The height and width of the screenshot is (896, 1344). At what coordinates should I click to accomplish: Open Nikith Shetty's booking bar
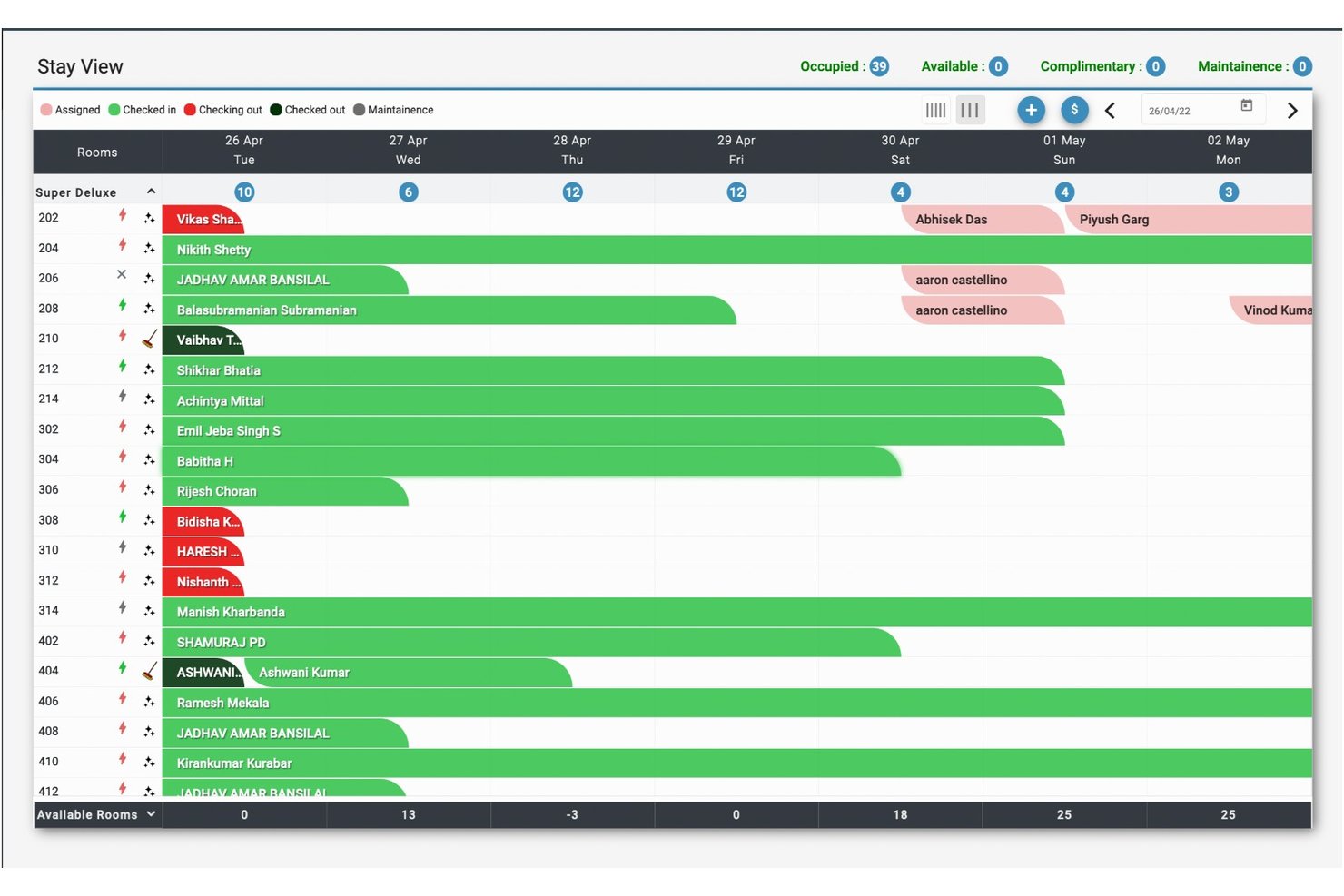[737, 250]
